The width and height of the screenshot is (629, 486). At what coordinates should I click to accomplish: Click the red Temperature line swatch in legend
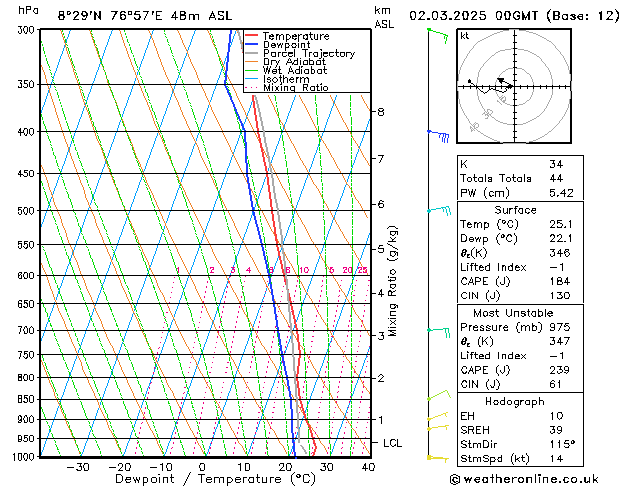point(252,36)
